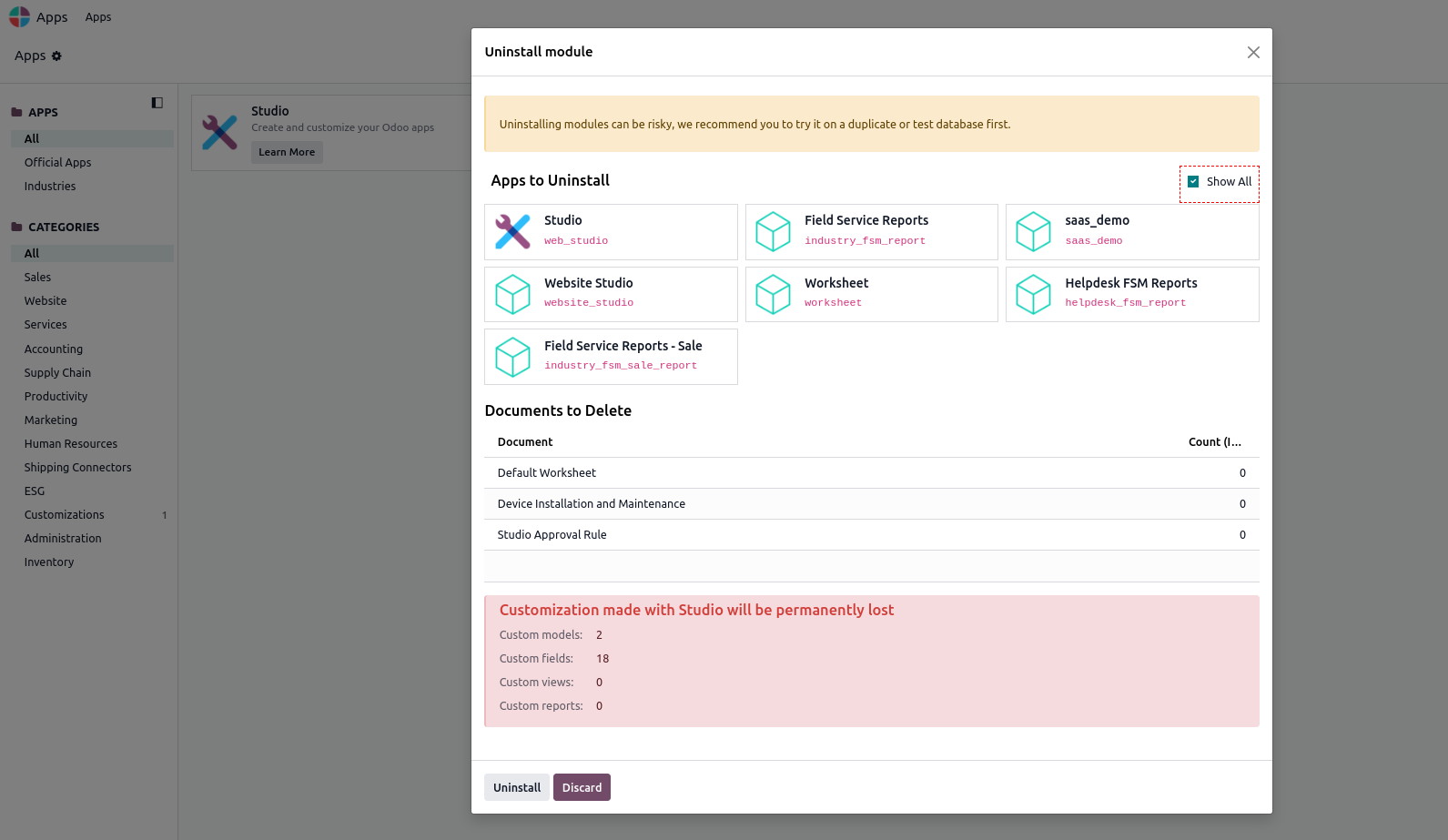Image resolution: width=1448 pixels, height=840 pixels.
Task: Select the Accounting category
Action: (92, 349)
